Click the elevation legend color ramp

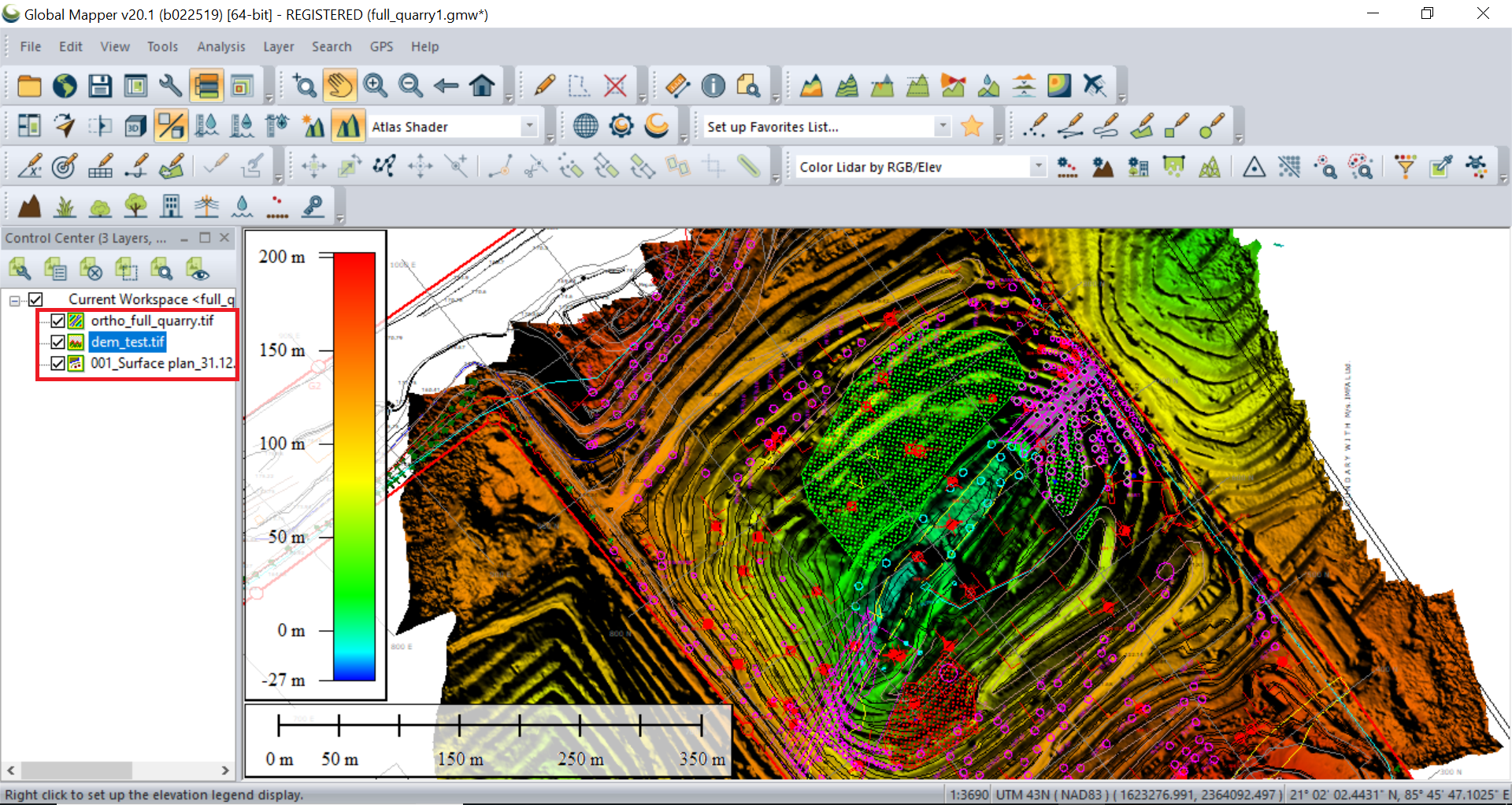coord(354,466)
